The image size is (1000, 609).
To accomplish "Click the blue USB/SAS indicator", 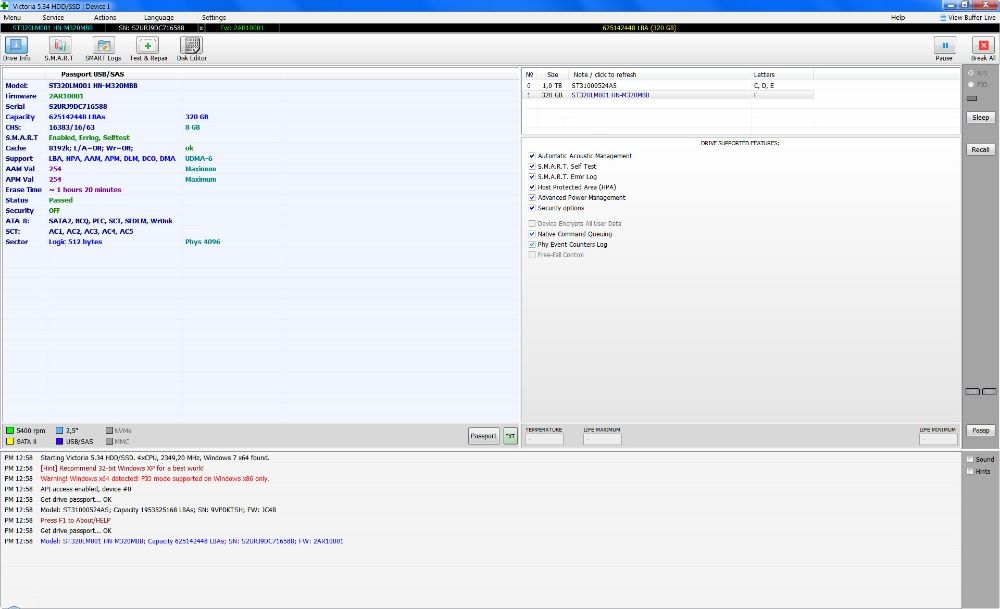I will point(59,441).
